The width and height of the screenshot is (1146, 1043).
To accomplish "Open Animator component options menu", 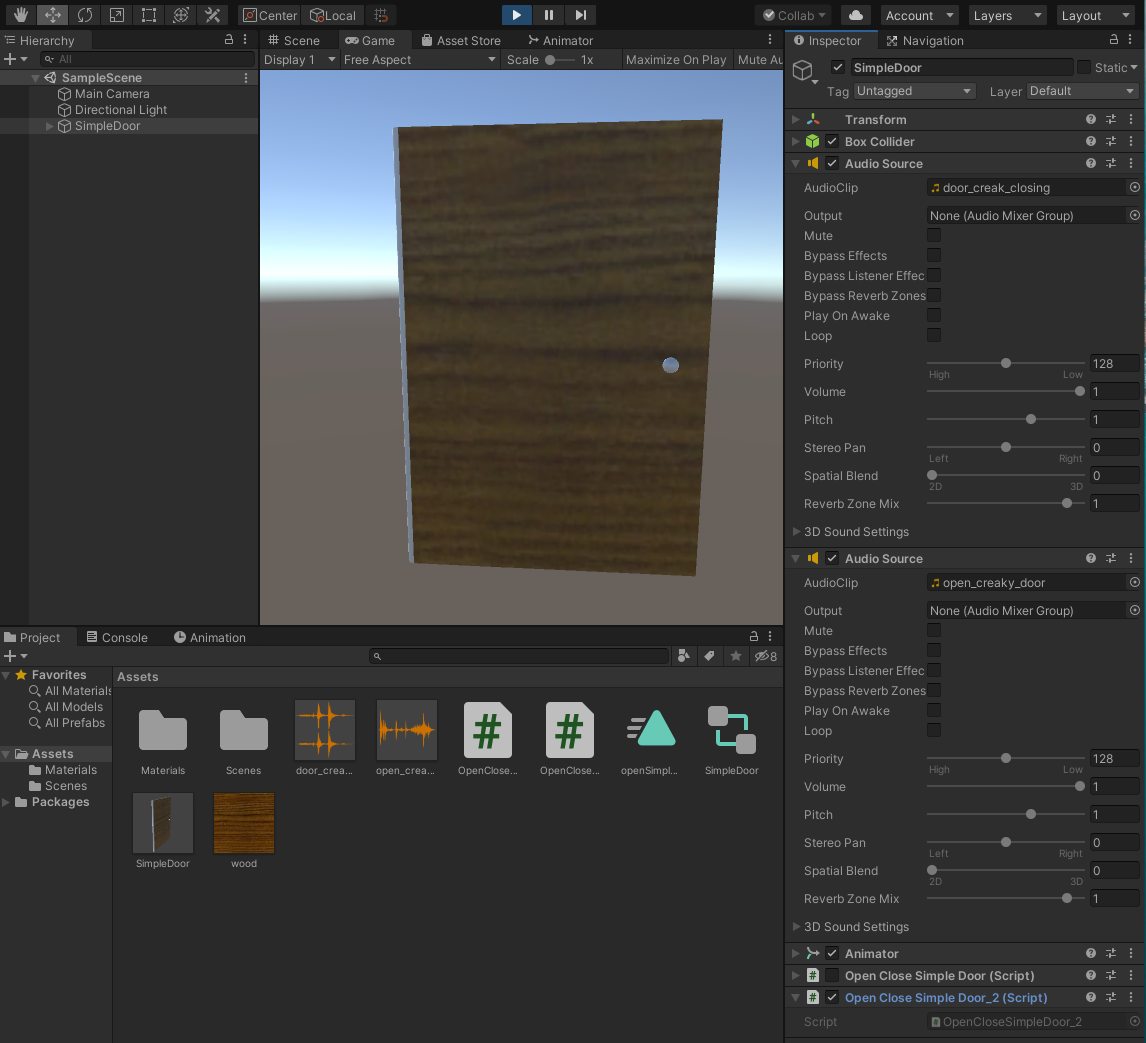I will (x=1131, y=953).
